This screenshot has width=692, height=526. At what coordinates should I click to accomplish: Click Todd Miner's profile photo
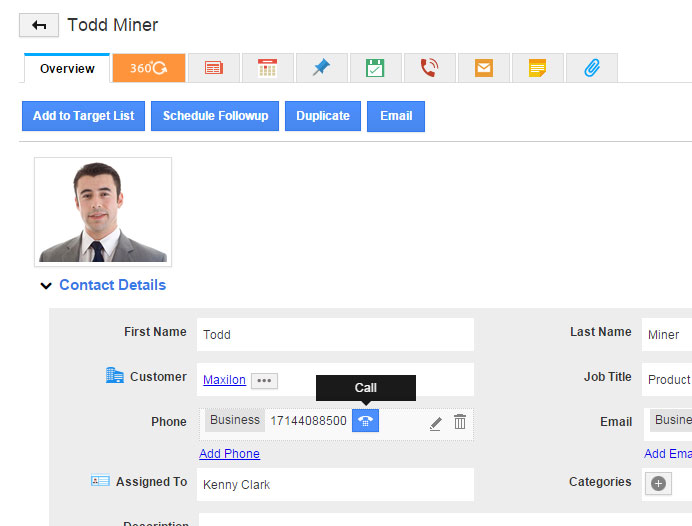103,211
